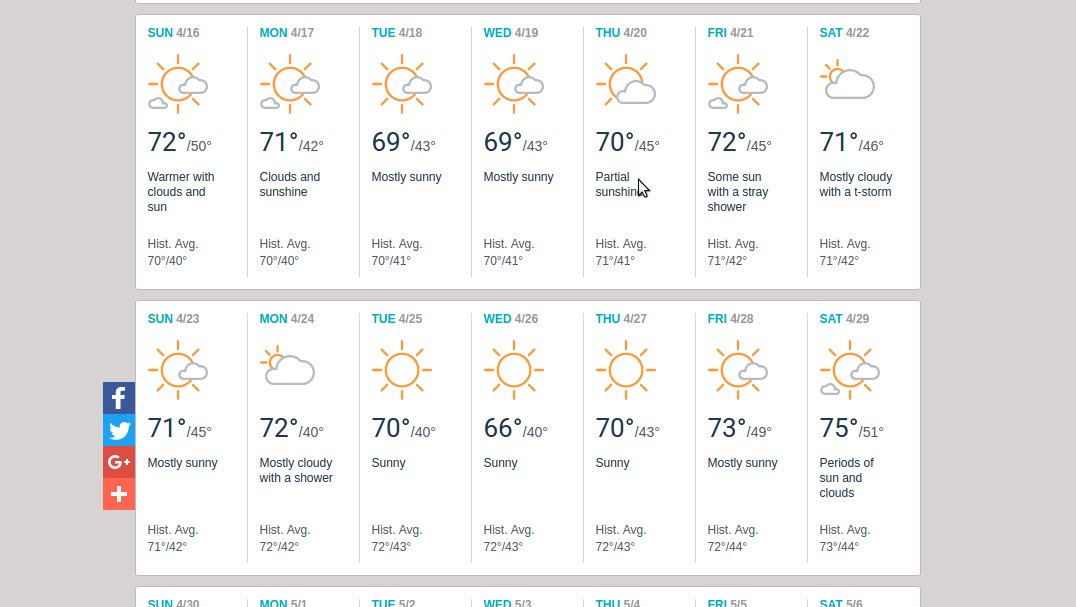Image resolution: width=1076 pixels, height=607 pixels.
Task: Click the weather icon for SUN 4/16
Action: (178, 84)
